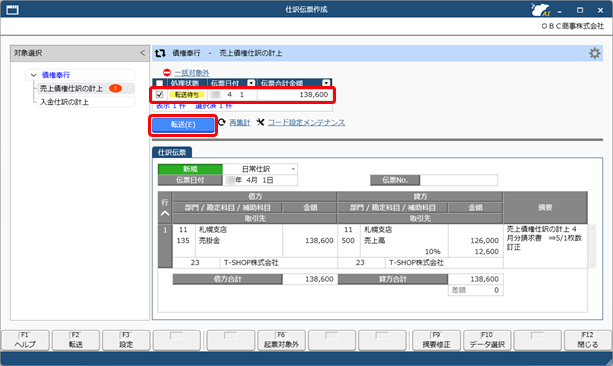The height and width of the screenshot is (366, 613).
Task: Click row number 1 in journal grid
Action: 165,230
